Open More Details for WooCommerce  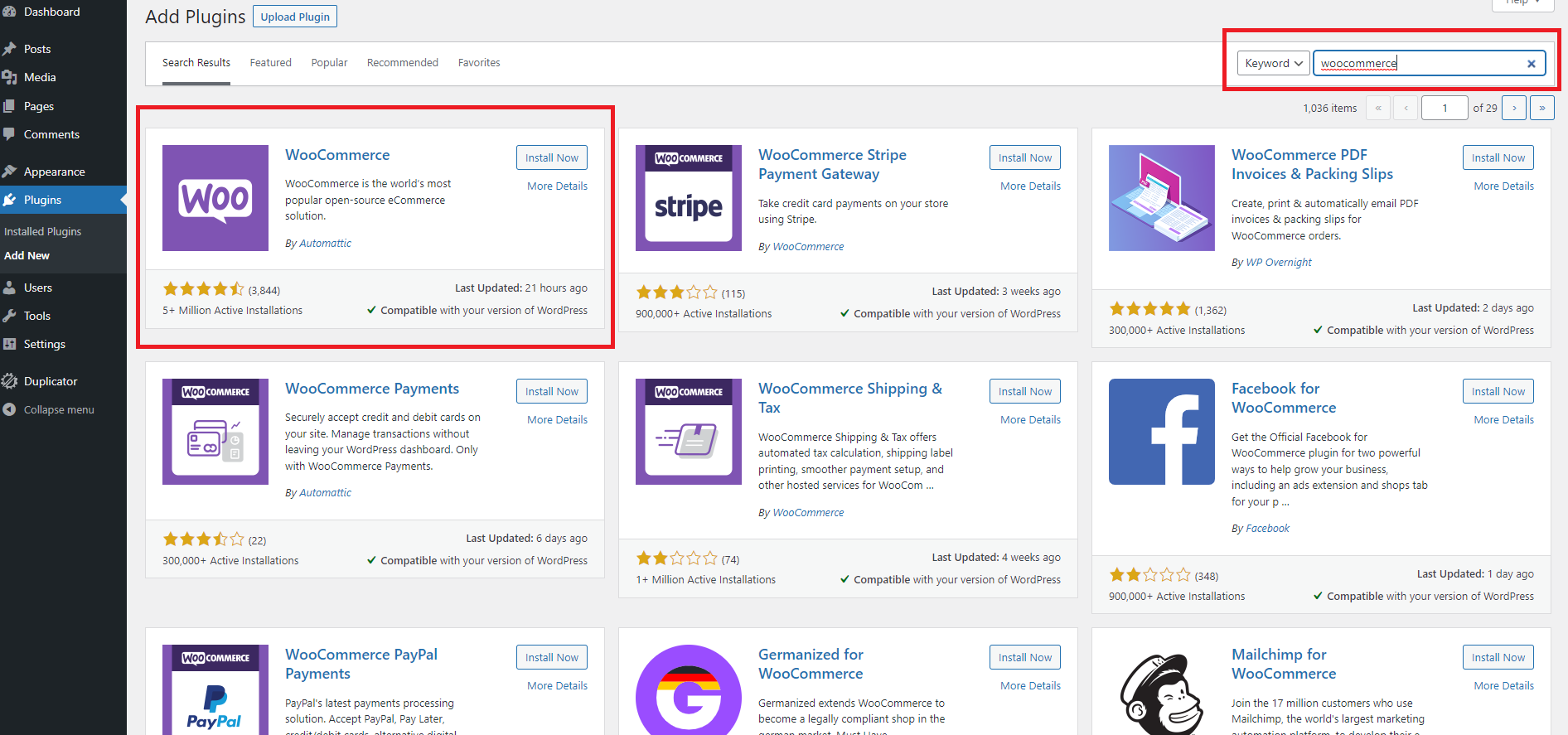[x=558, y=186]
